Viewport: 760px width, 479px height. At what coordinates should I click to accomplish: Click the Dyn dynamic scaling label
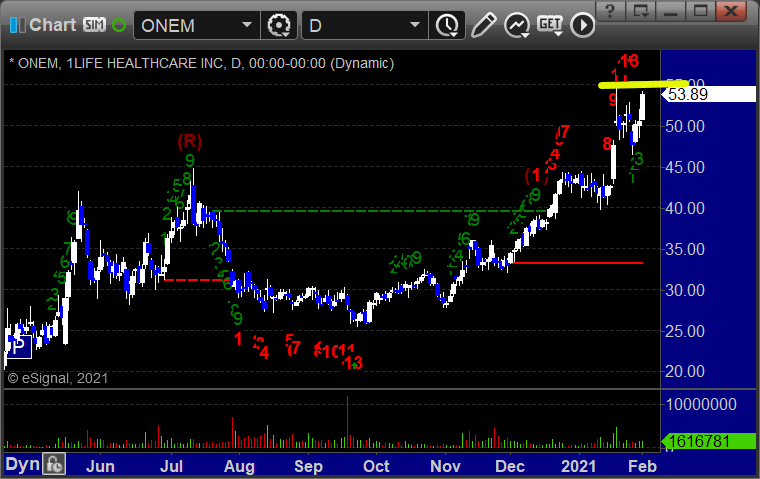click(x=22, y=464)
